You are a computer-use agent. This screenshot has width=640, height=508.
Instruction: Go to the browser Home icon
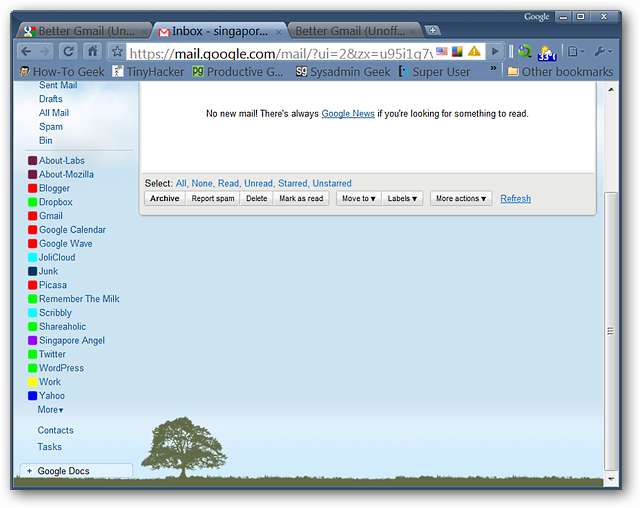[x=92, y=51]
